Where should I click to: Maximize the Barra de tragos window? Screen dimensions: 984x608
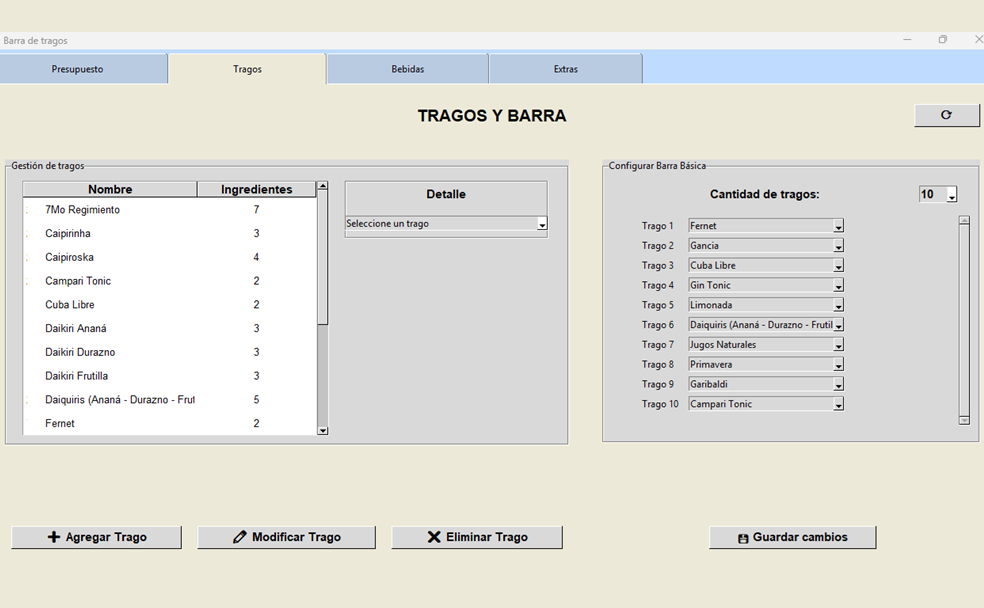coord(943,40)
